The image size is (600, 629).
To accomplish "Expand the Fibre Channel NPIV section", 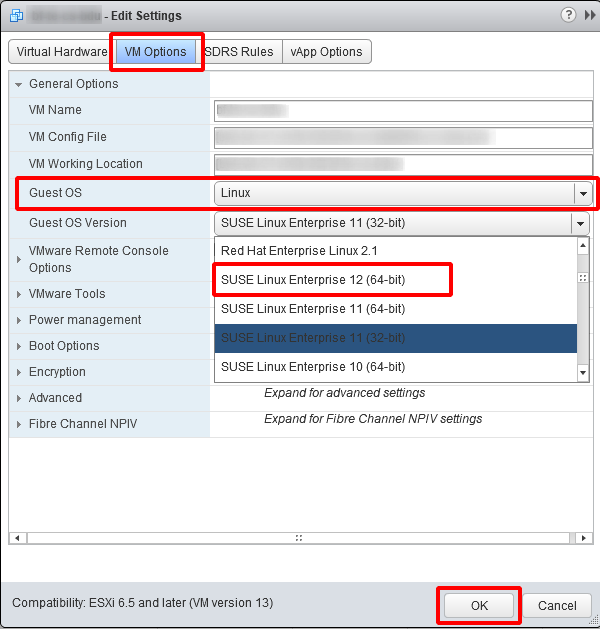I will coord(19,424).
